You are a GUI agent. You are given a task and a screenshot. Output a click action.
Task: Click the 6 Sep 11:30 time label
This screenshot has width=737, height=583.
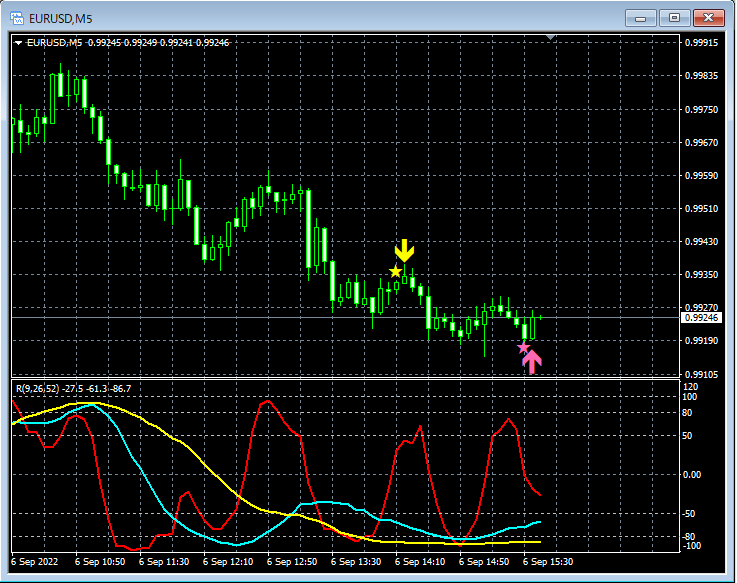point(164,562)
